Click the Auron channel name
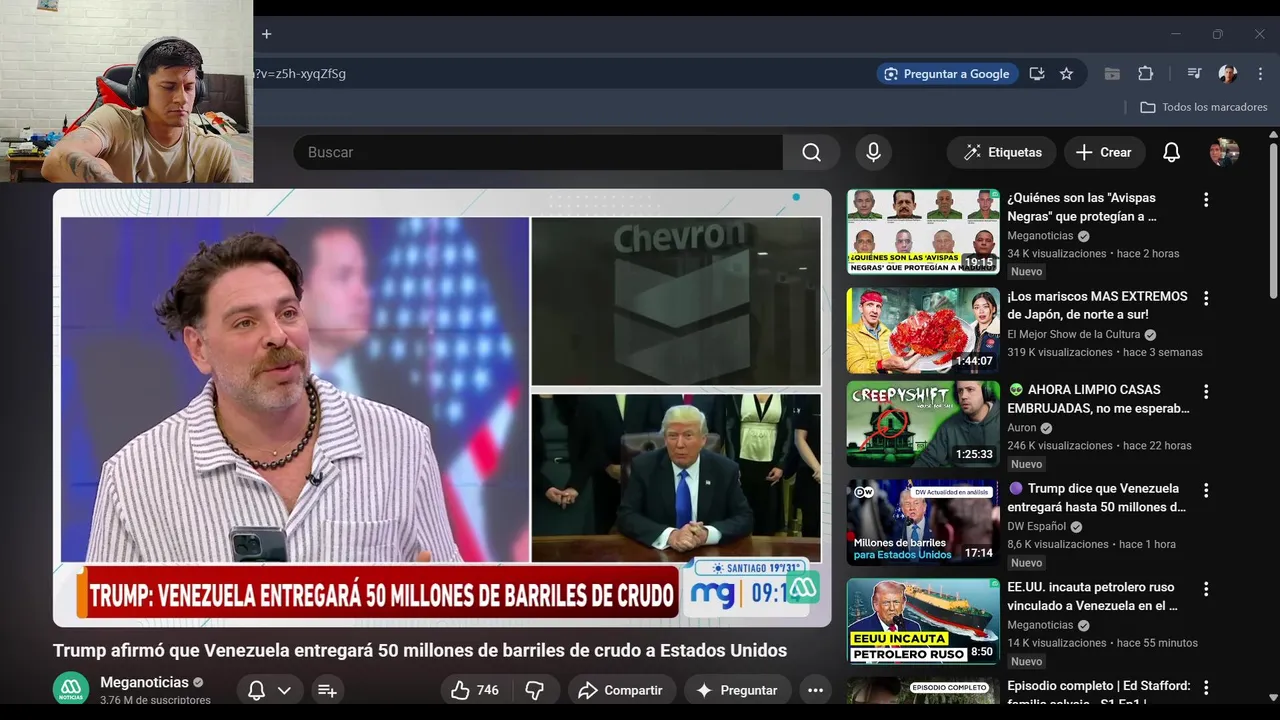Screen dimensions: 1280x720 (x=1021, y=428)
